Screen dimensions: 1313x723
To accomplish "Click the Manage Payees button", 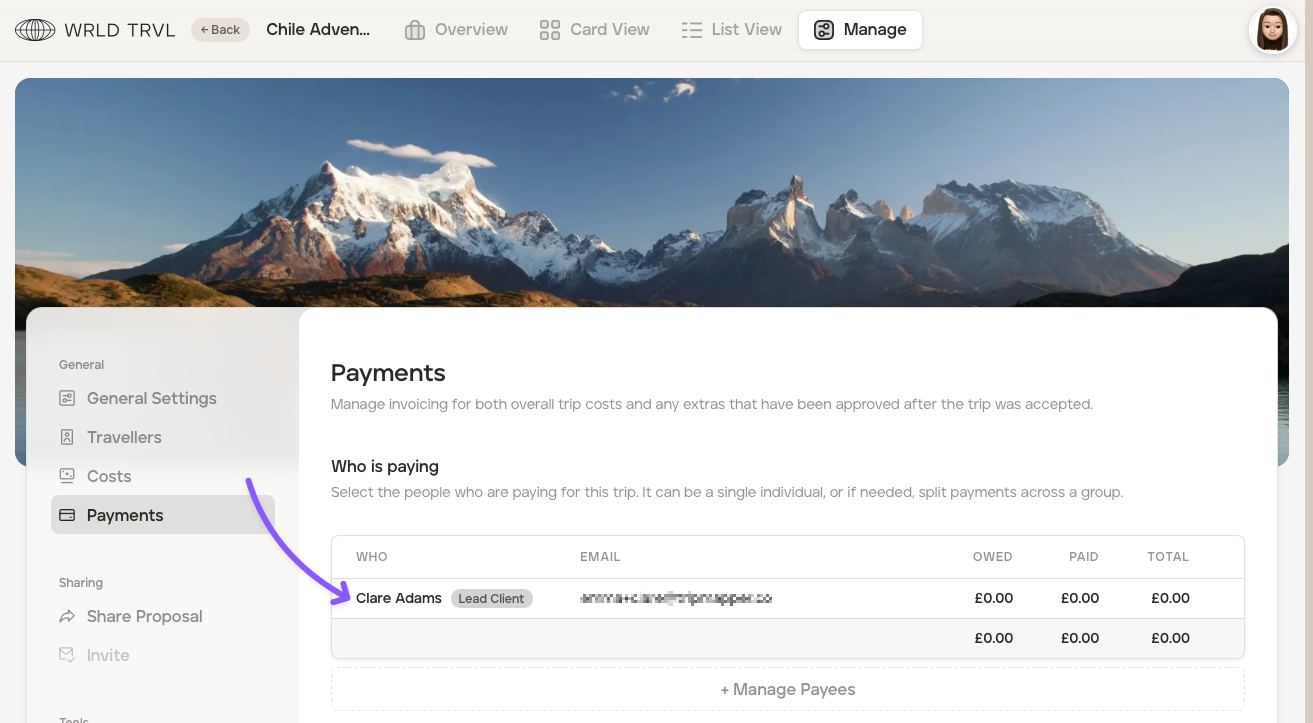I will 787,689.
